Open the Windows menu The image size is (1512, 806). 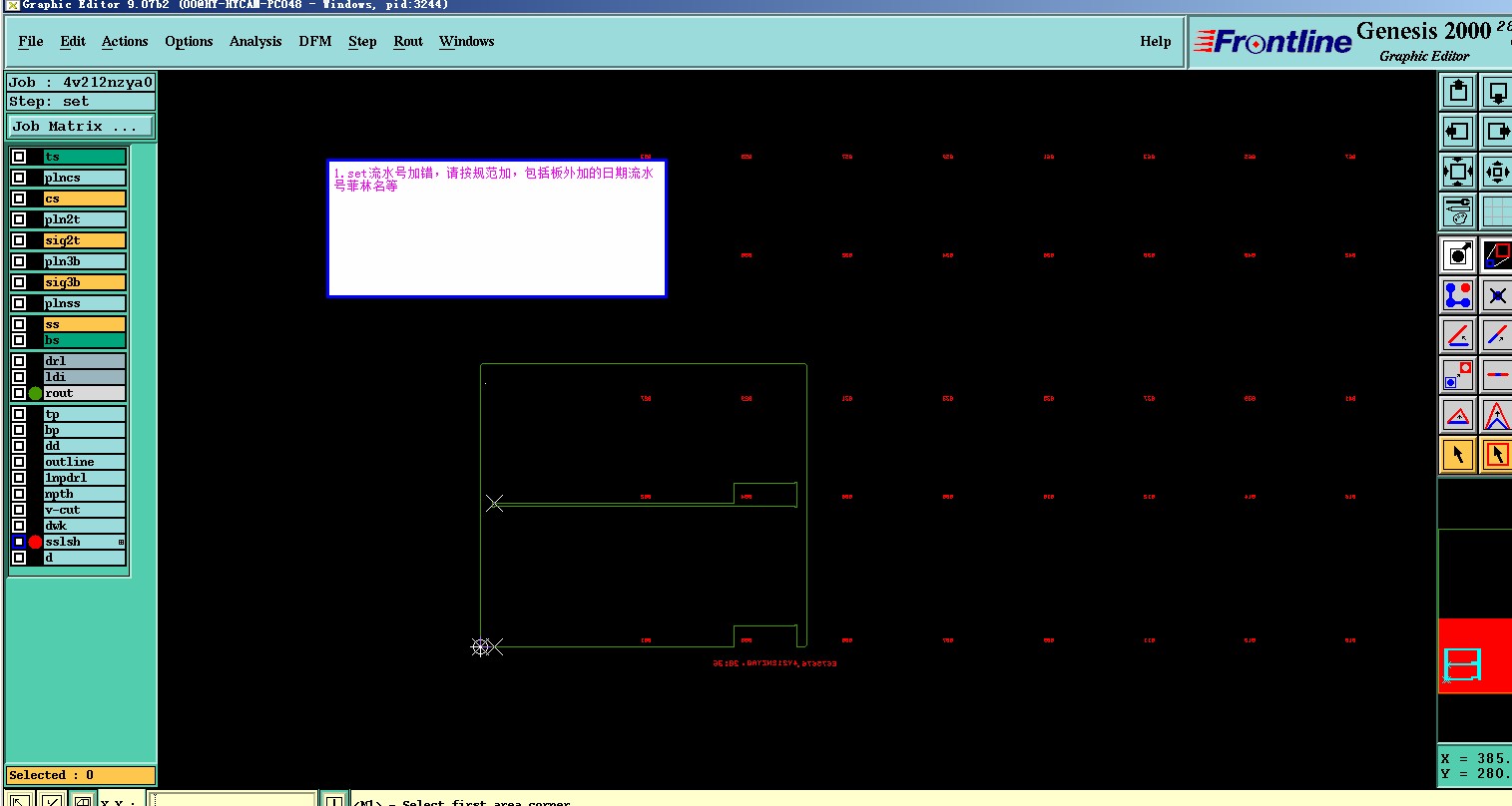[467, 41]
